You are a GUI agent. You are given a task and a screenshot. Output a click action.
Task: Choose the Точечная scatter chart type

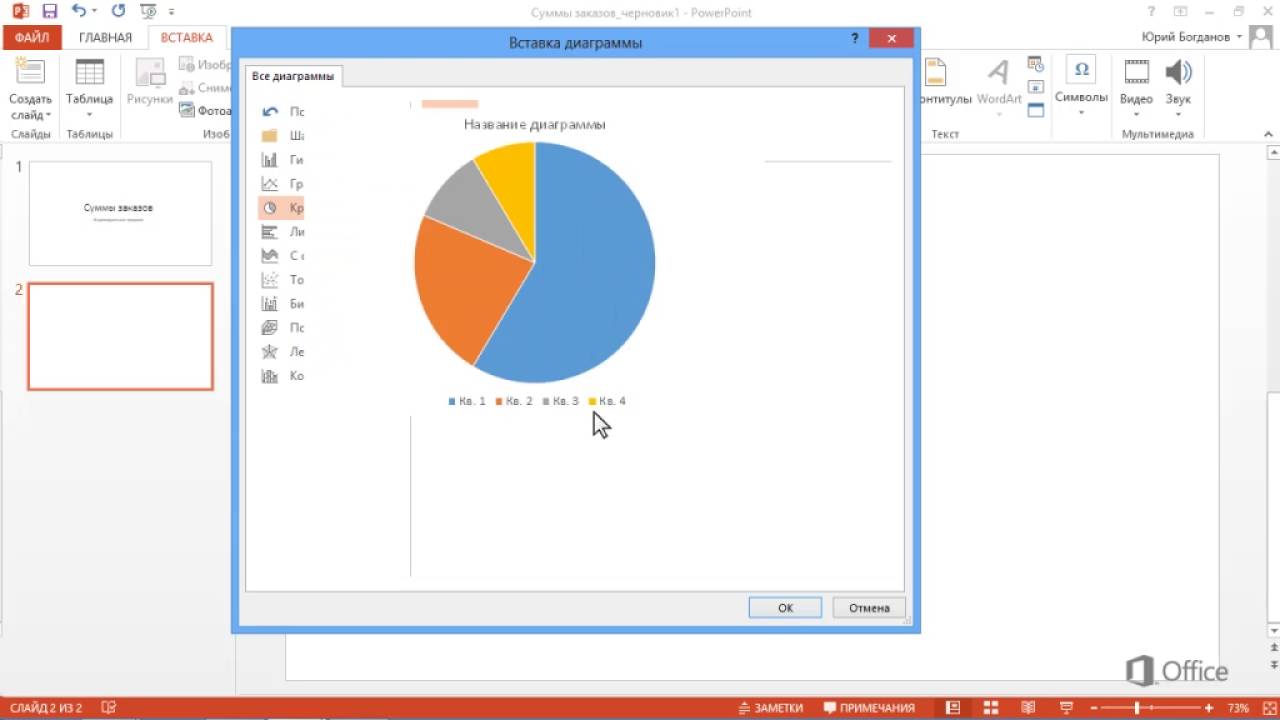(x=280, y=280)
